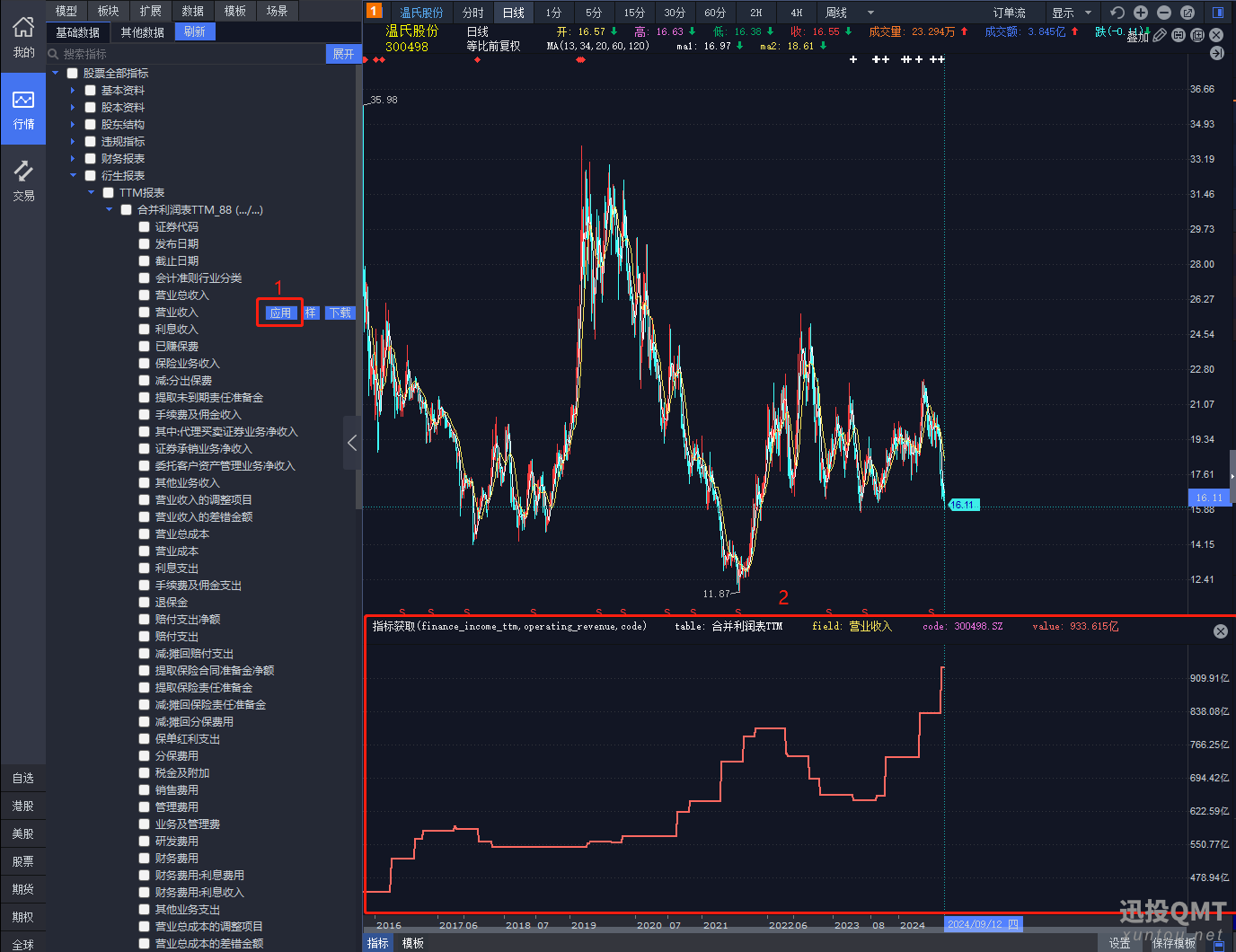
Task: Open the 股票 sidebar item
Action: click(x=23, y=861)
